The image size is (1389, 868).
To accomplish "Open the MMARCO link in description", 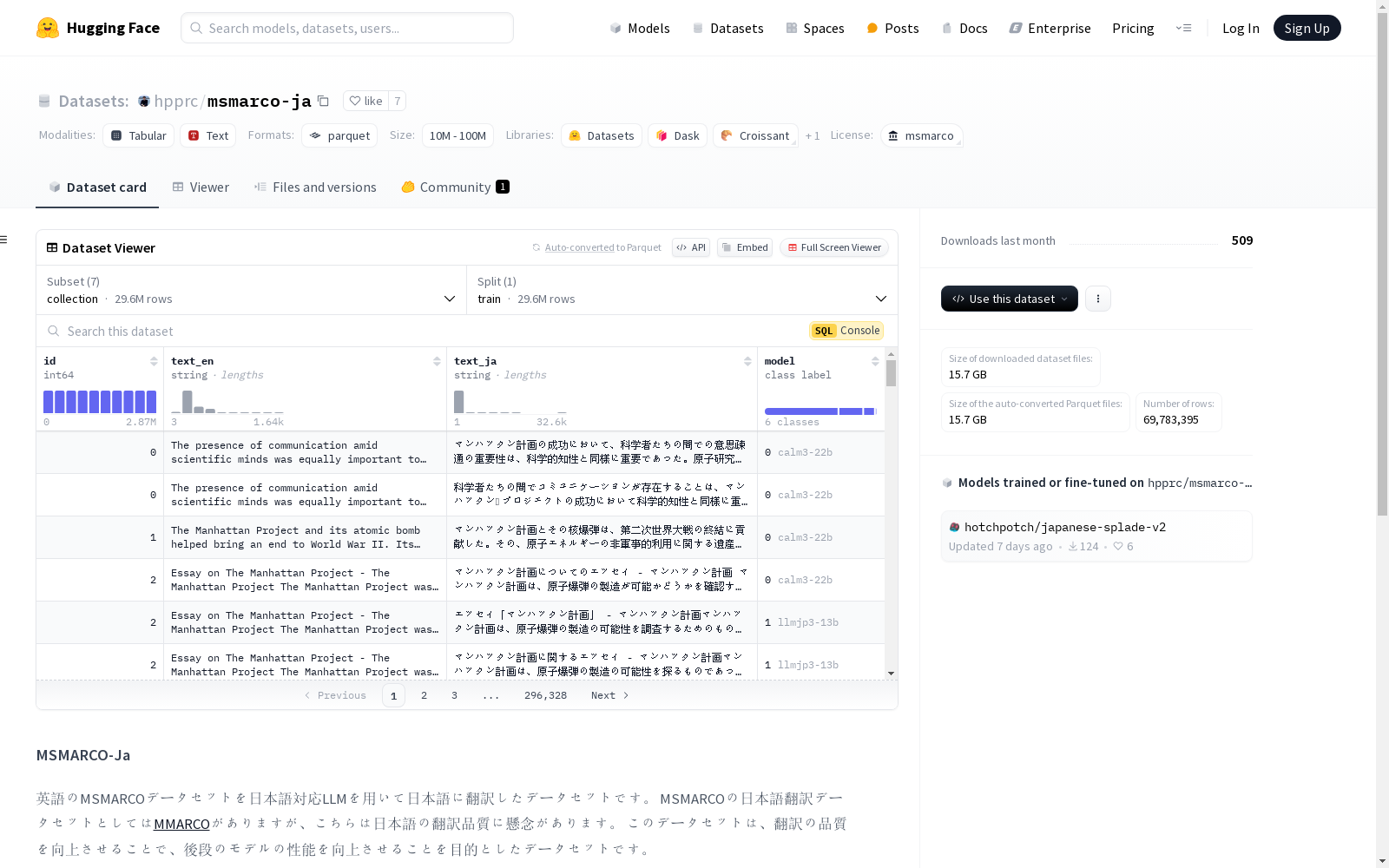I will pyautogui.click(x=181, y=824).
